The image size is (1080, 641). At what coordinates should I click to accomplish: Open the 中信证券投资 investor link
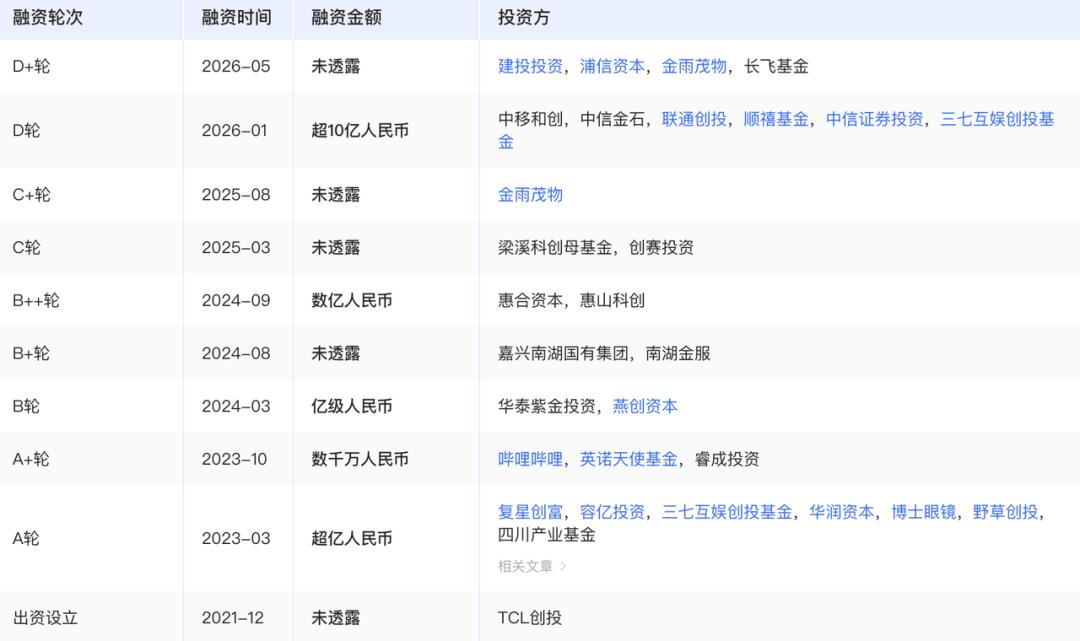coord(875,119)
